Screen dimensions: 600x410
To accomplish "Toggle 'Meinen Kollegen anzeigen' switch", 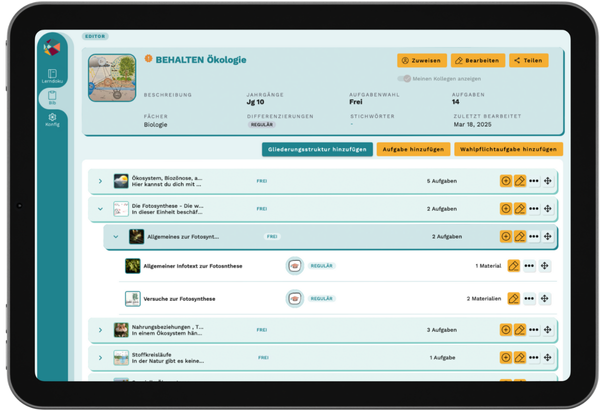I will tap(404, 78).
